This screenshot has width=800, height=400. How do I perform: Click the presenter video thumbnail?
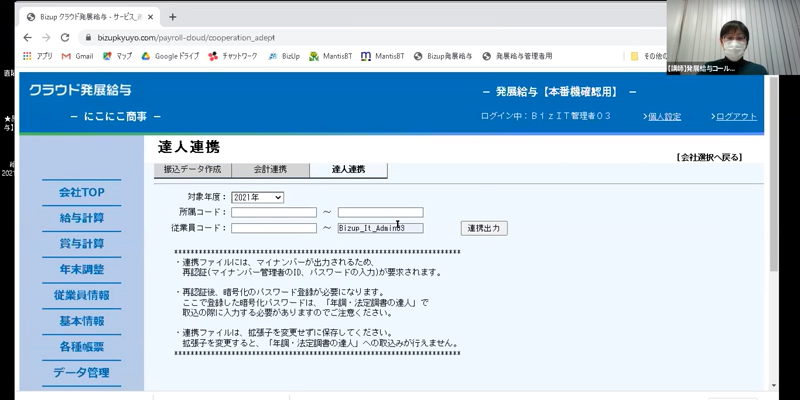pyautogui.click(x=733, y=37)
